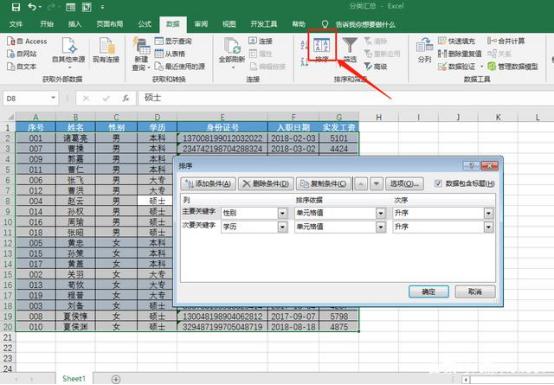Click the From Access icon

pyautogui.click(x=11, y=41)
